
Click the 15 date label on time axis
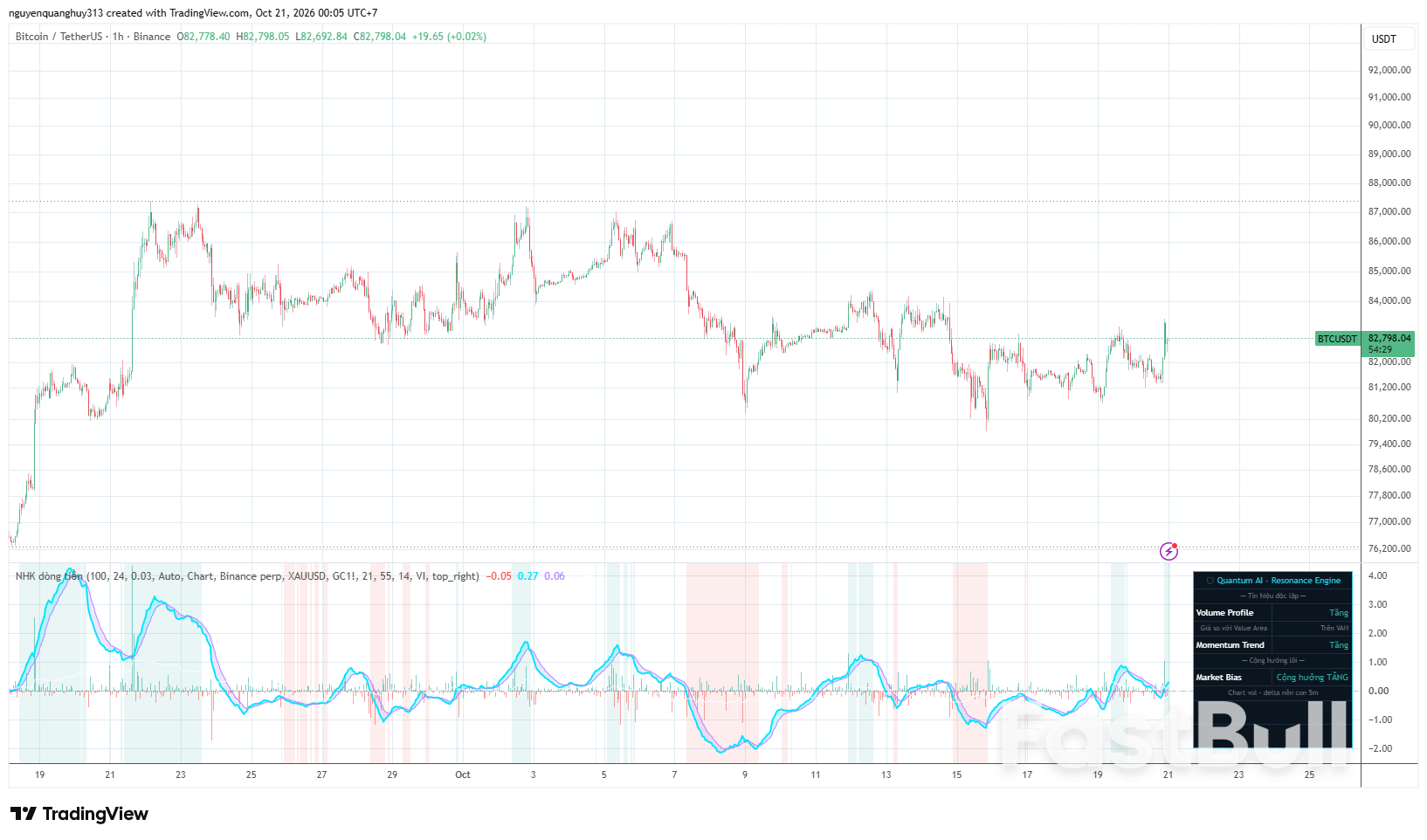pos(956,775)
